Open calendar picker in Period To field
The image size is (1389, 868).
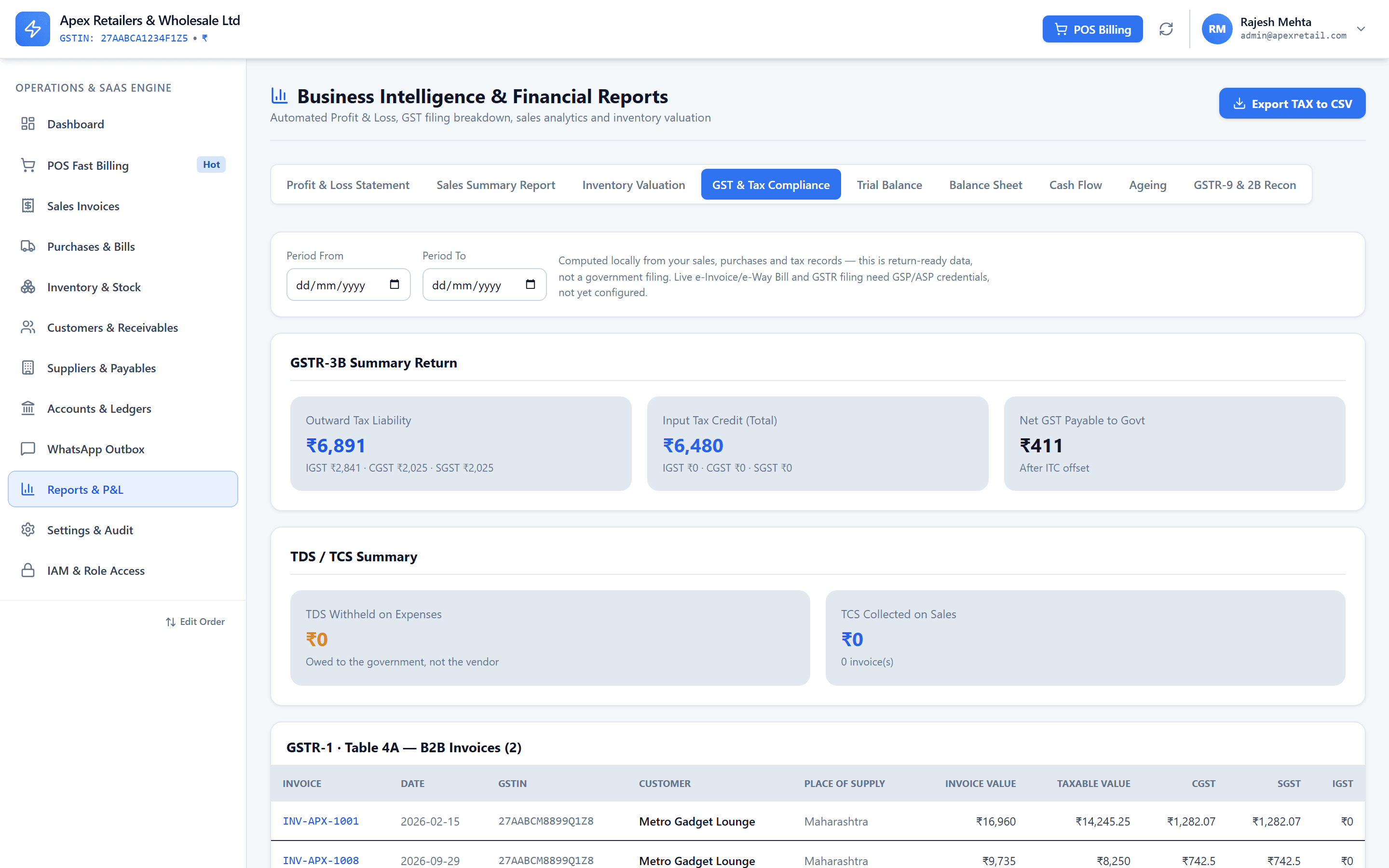531,284
